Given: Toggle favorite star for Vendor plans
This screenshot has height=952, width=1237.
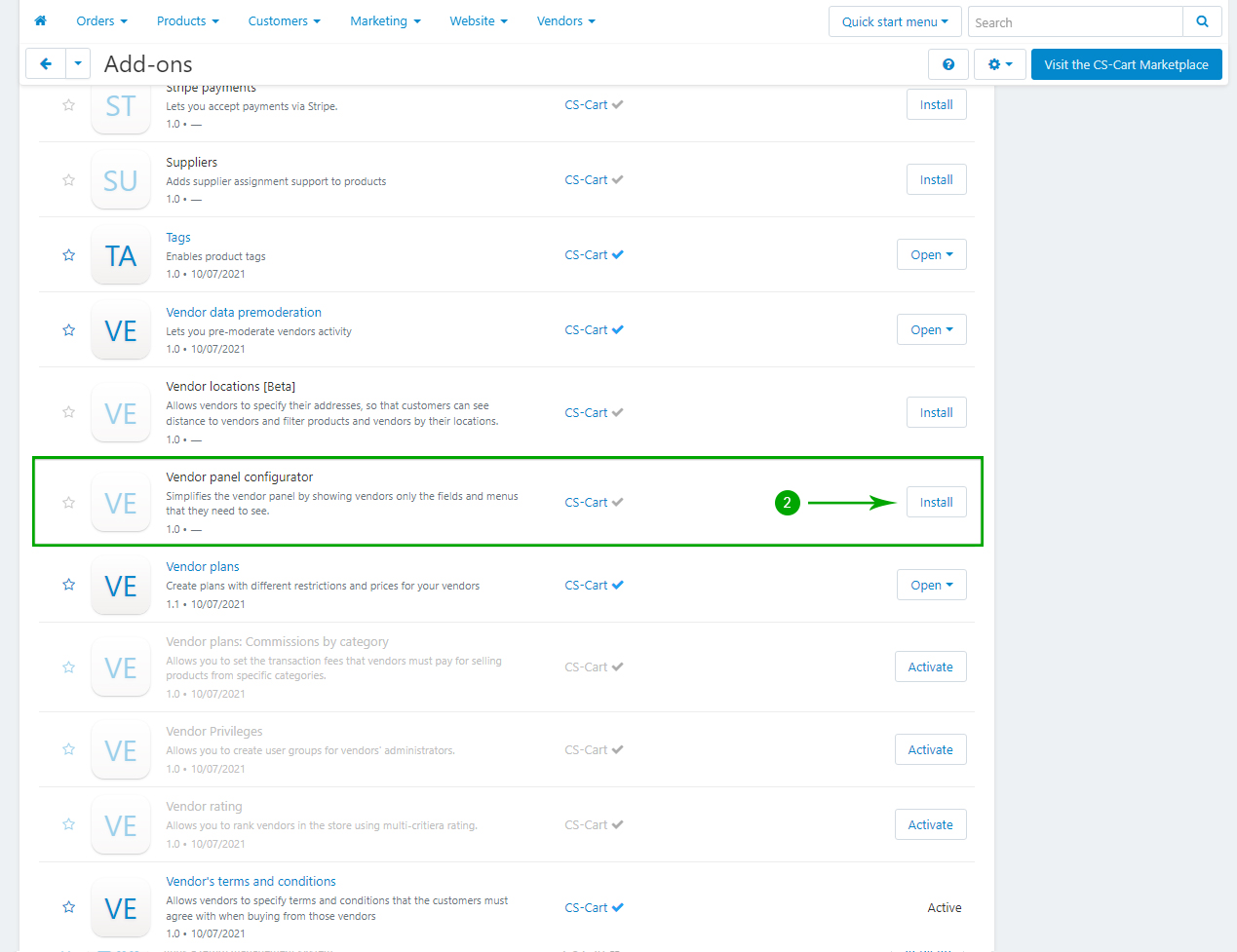Looking at the screenshot, I should pyautogui.click(x=69, y=585).
